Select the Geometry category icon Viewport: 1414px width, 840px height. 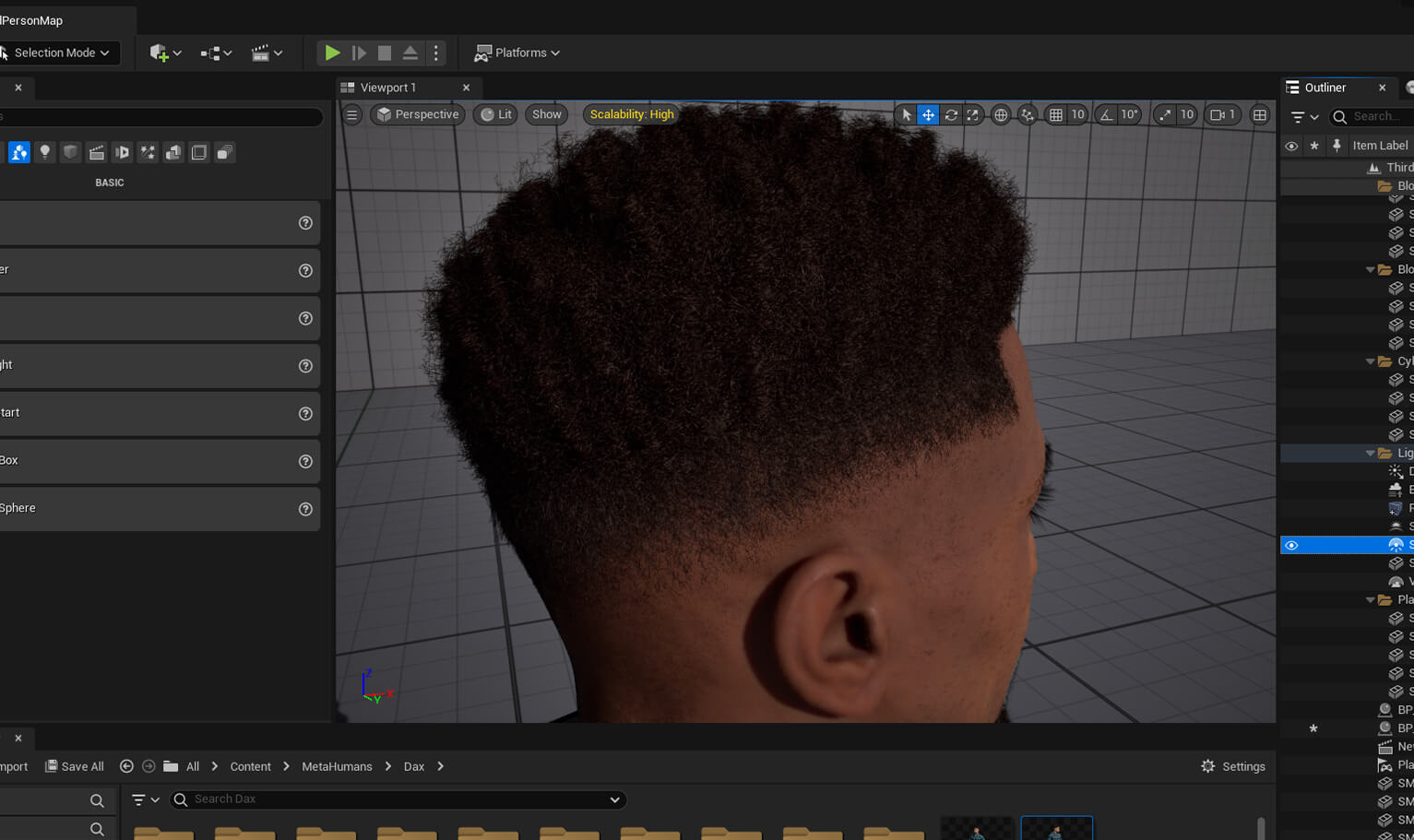point(173,152)
